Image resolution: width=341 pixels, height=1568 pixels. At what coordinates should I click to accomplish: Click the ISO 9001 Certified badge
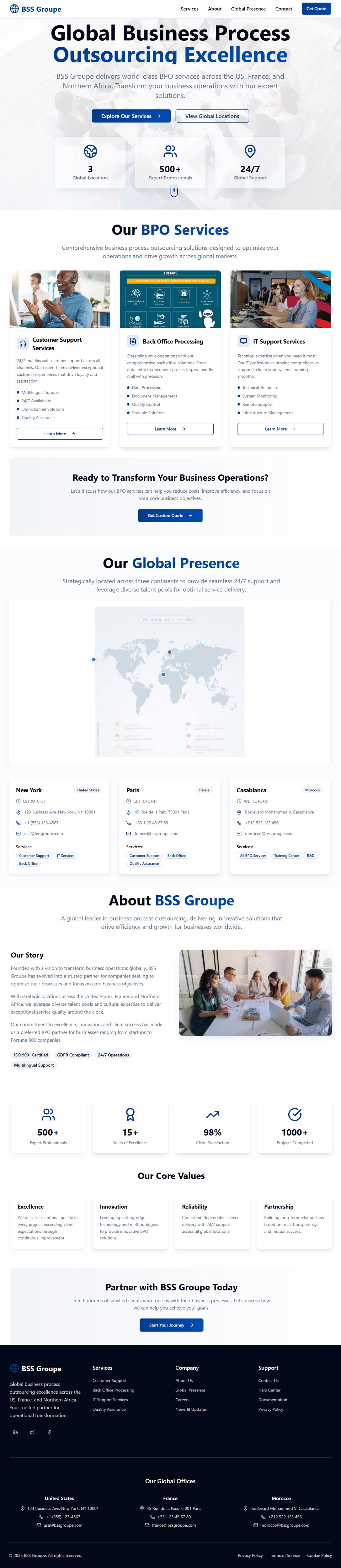point(31,1055)
